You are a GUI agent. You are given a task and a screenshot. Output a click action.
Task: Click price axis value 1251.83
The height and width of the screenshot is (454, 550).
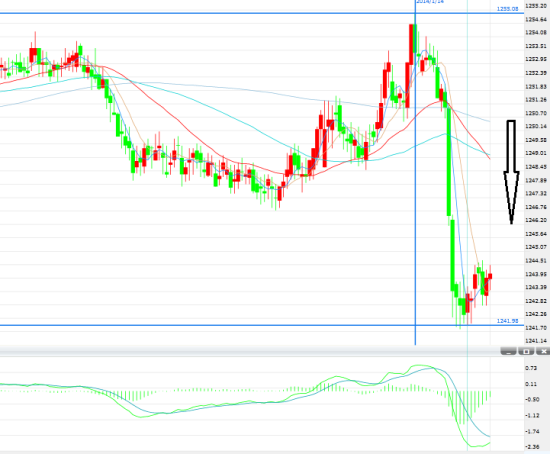[x=536, y=87]
